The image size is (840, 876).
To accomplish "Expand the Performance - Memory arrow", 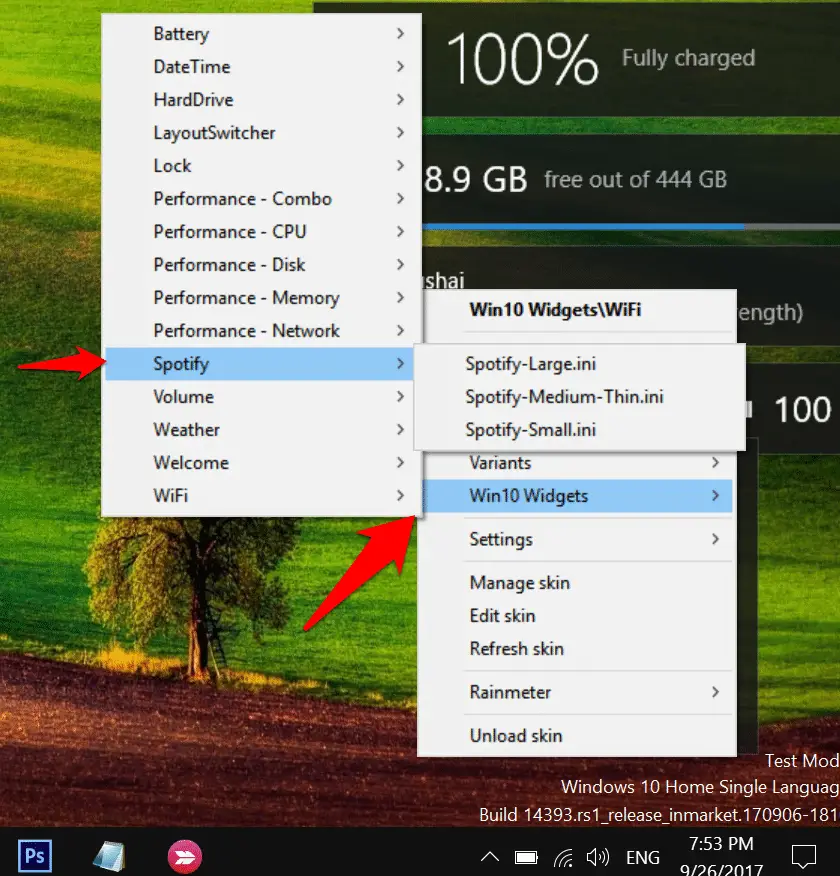I will (400, 297).
